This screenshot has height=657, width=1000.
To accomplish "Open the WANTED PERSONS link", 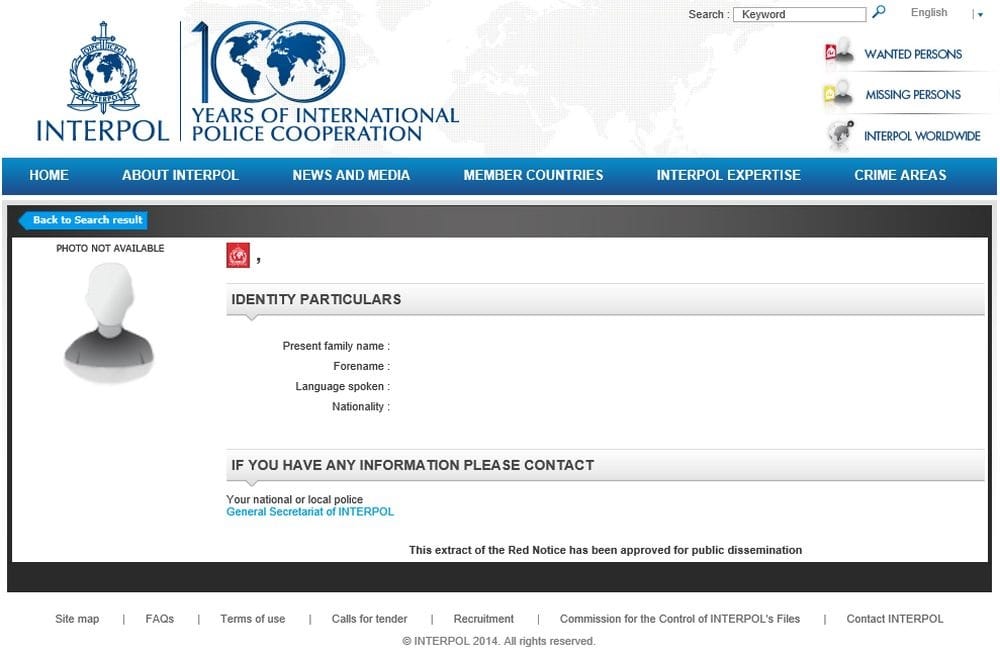I will (913, 54).
